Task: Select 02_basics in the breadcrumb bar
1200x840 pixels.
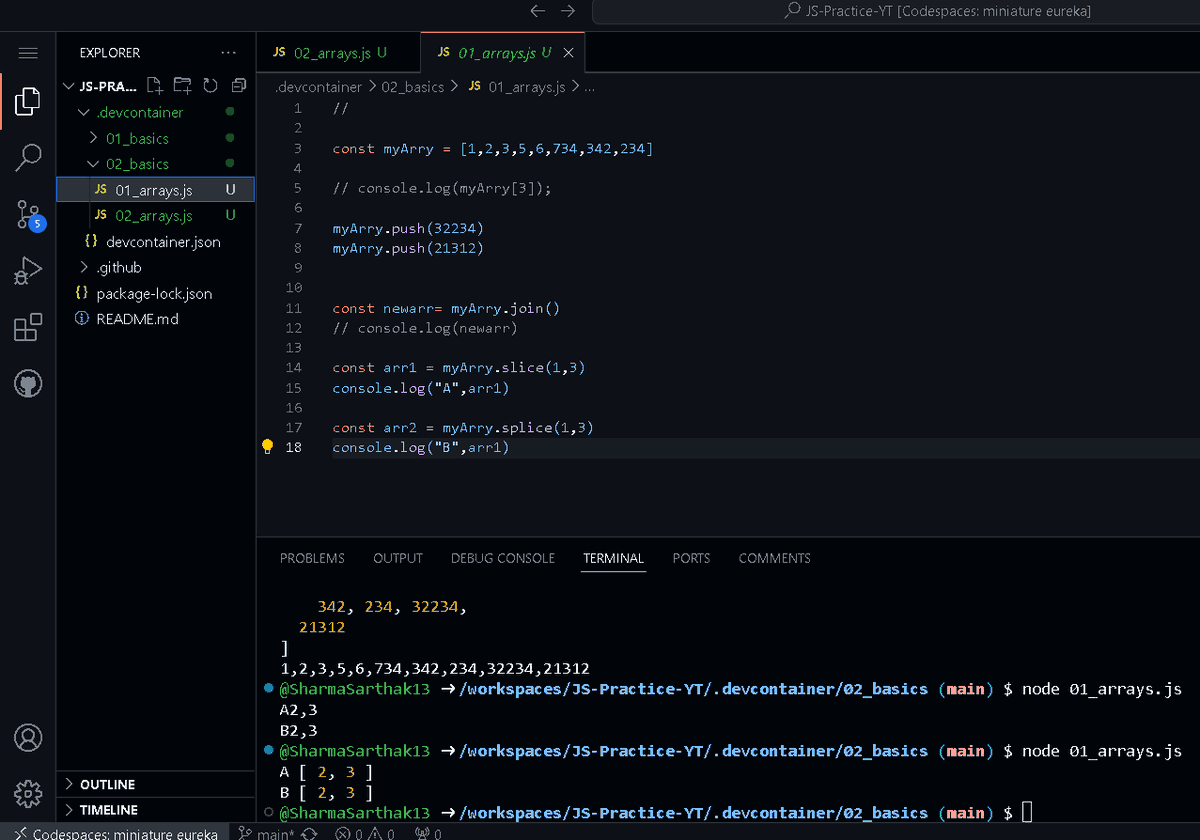Action: [413, 87]
